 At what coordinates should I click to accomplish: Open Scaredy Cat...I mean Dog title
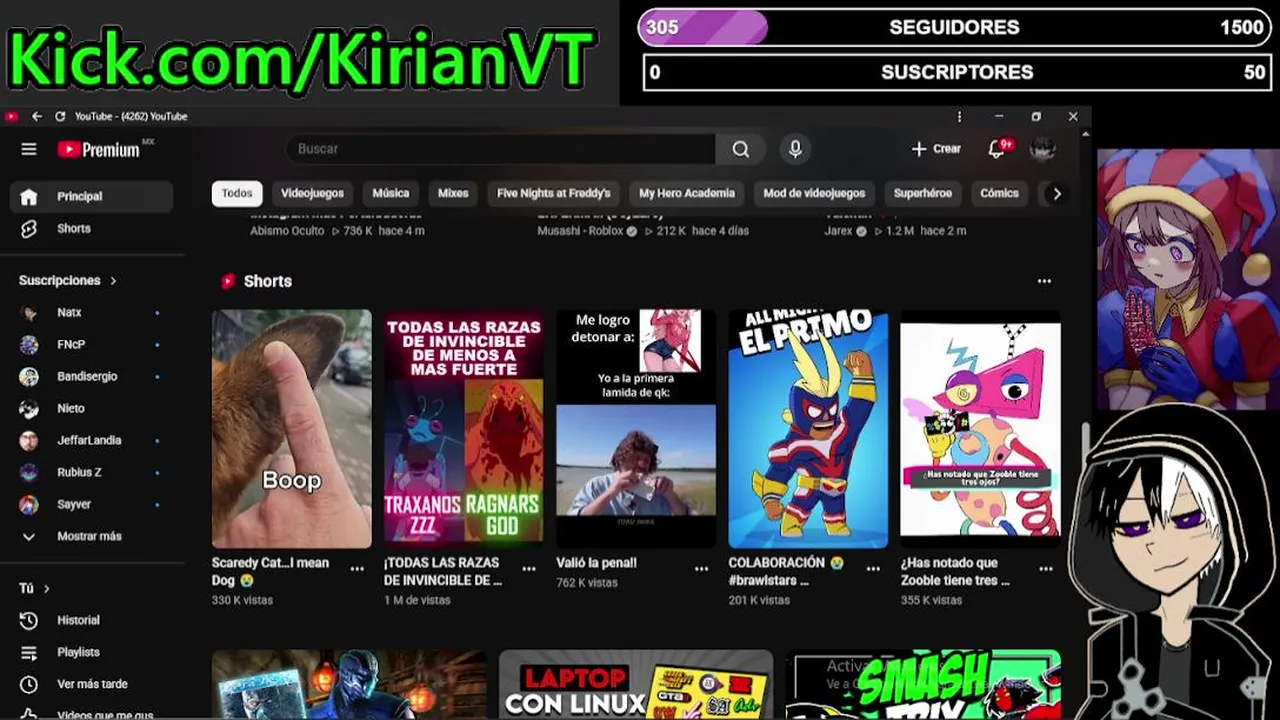pos(270,571)
